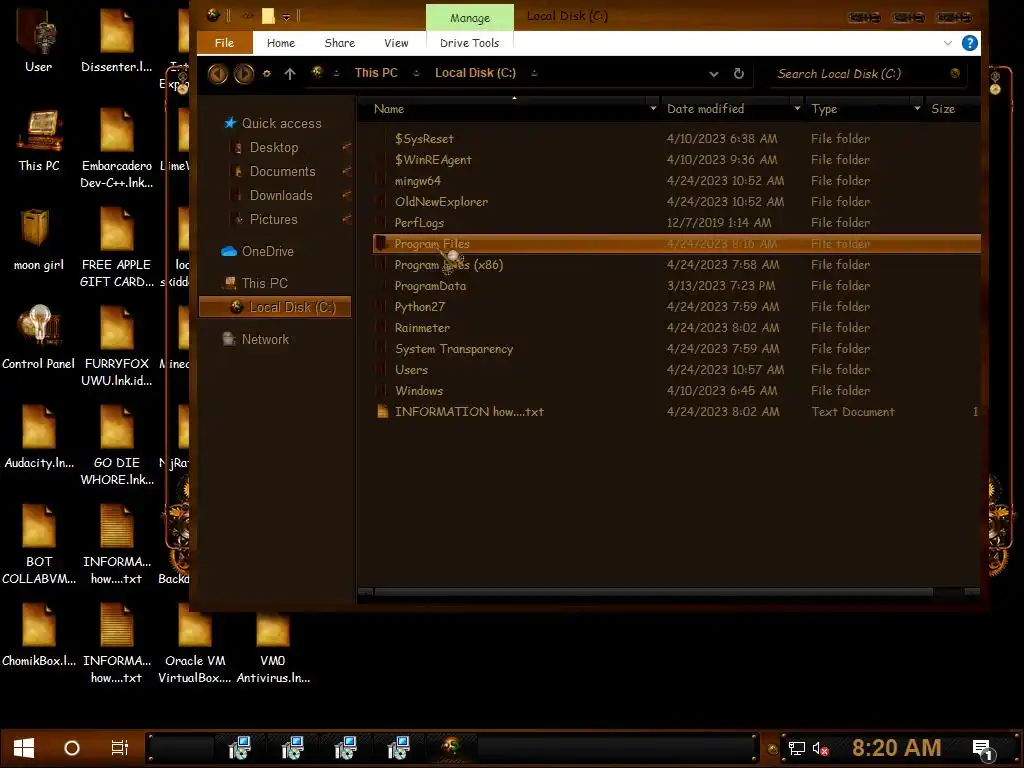Open Type column filter dropdown
Image resolution: width=1024 pixels, height=768 pixels.
click(x=917, y=108)
